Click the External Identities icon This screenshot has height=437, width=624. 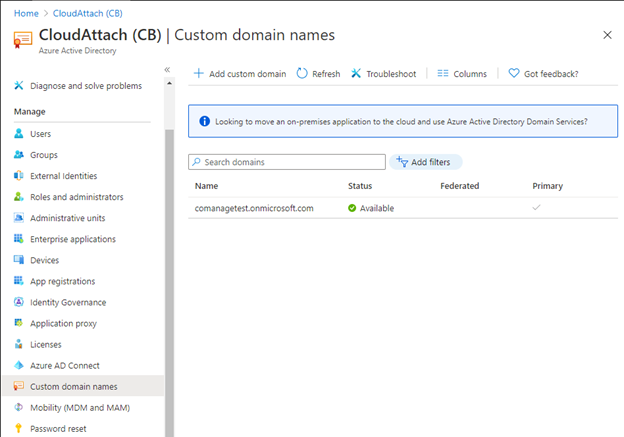(x=19, y=176)
